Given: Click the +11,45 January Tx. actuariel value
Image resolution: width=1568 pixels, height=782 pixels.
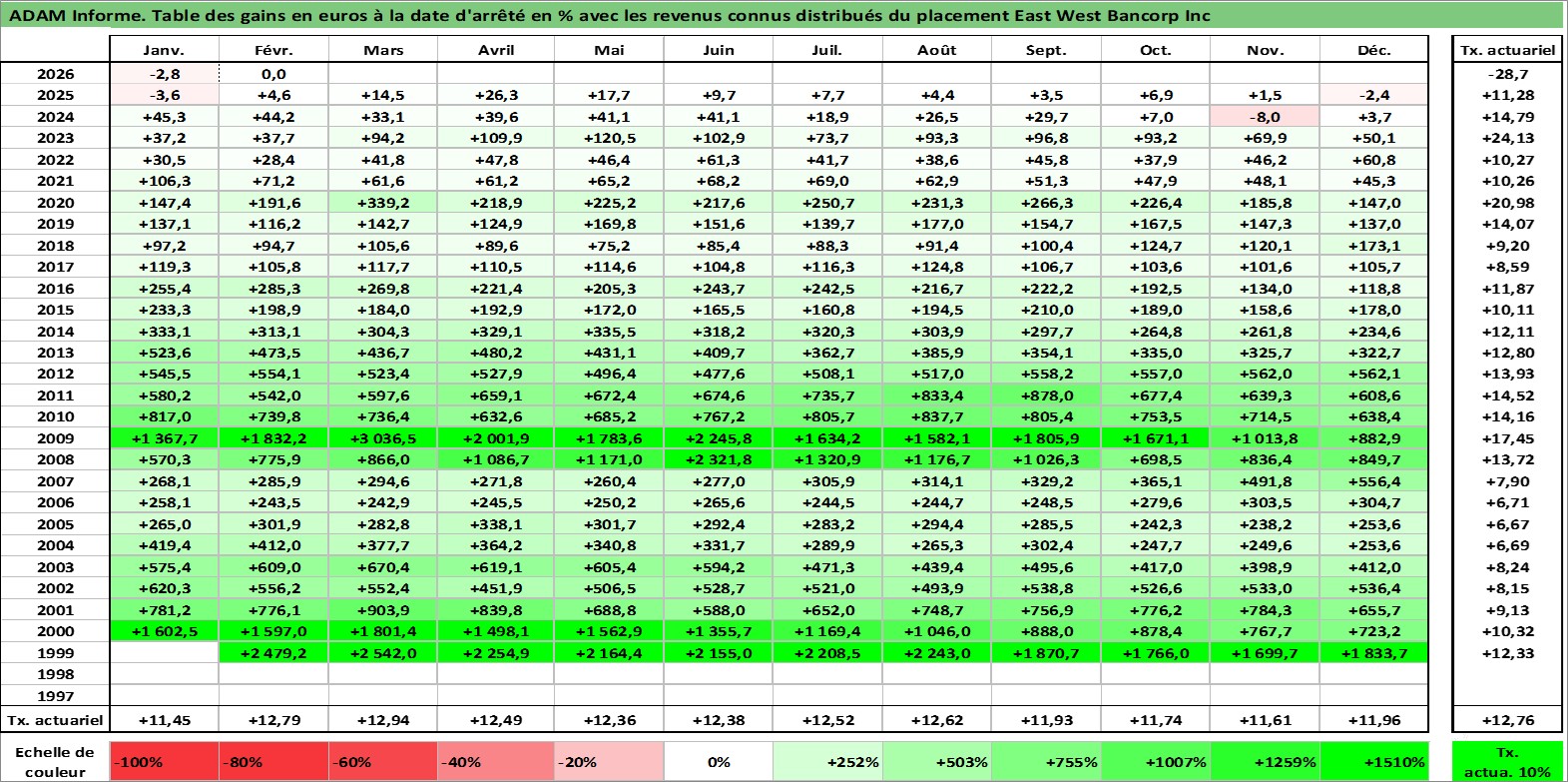Looking at the screenshot, I should [x=164, y=720].
